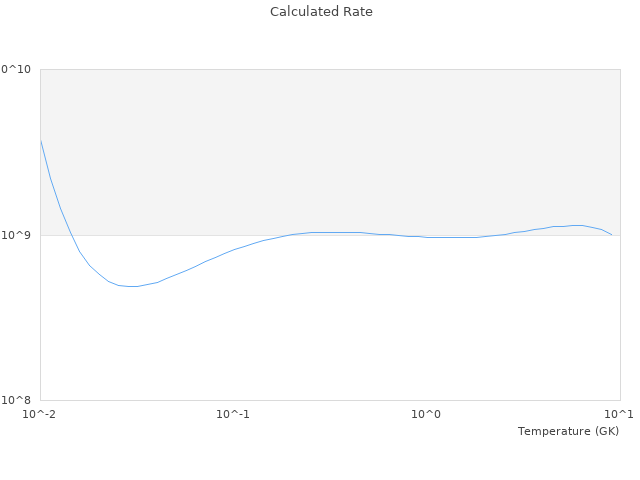Click the lowest dip of the blue curve
The image size is (640, 480).
(131, 286)
